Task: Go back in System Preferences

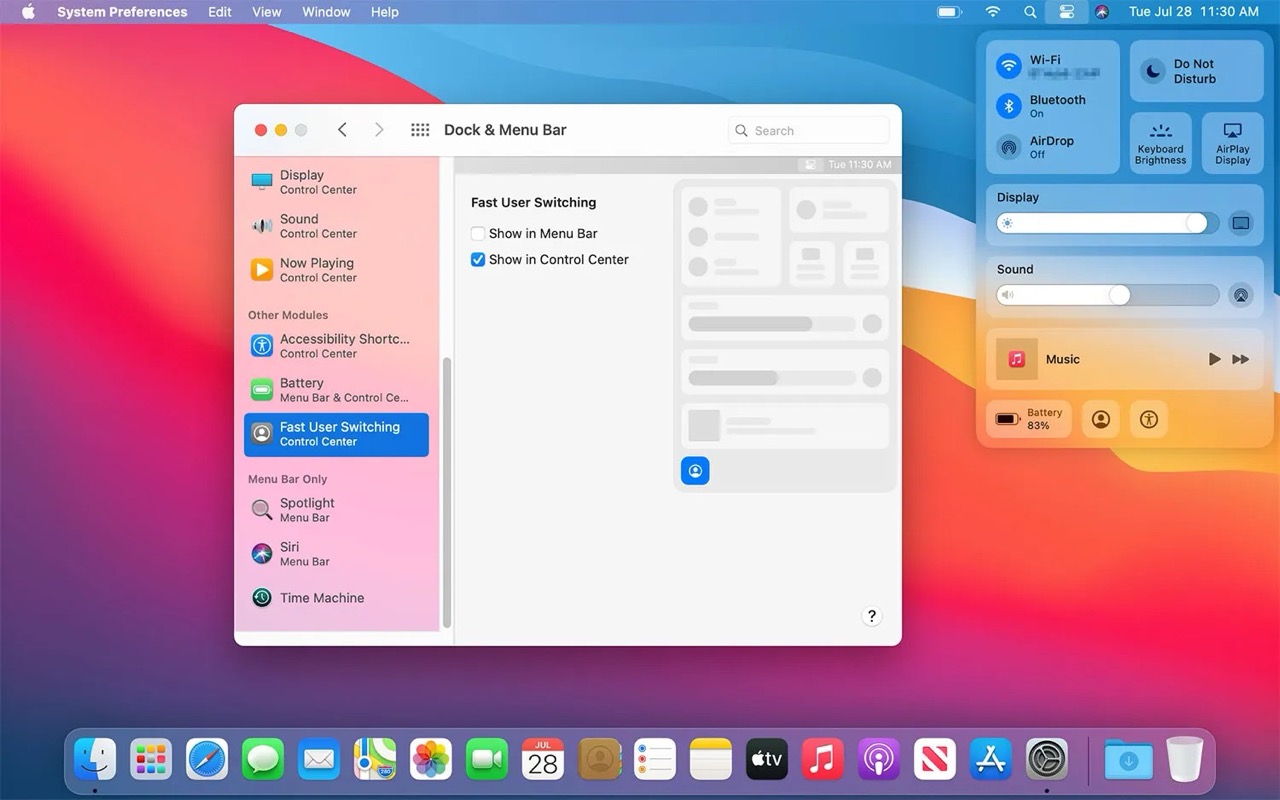Action: point(342,130)
